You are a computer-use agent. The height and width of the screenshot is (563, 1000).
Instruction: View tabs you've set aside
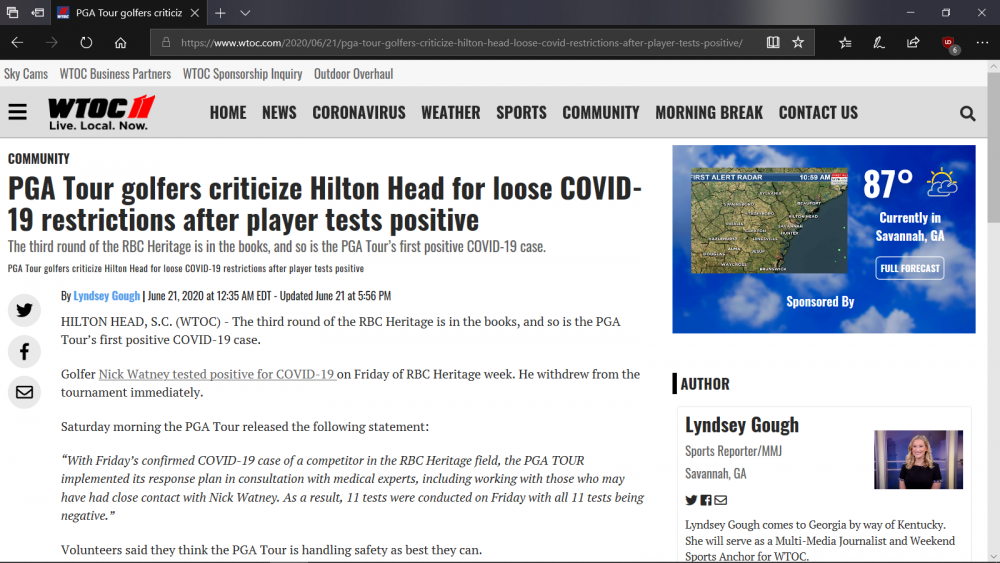coord(12,13)
